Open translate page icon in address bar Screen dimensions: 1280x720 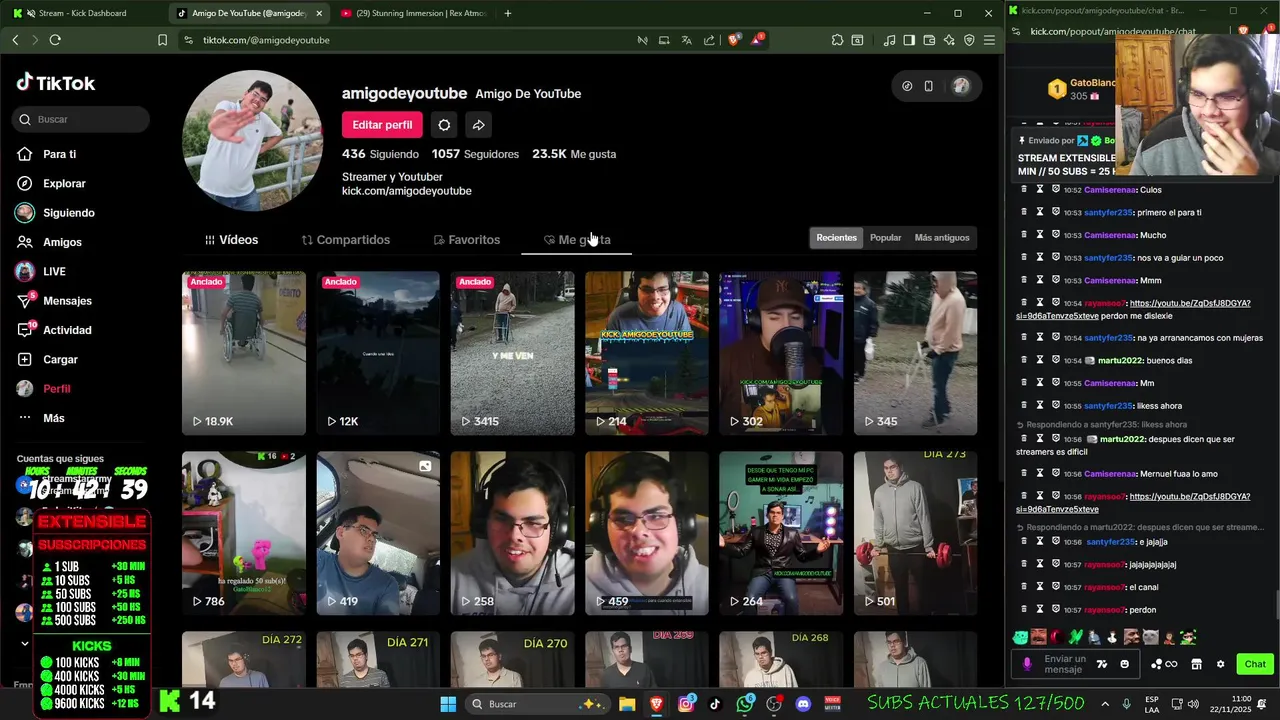point(686,40)
